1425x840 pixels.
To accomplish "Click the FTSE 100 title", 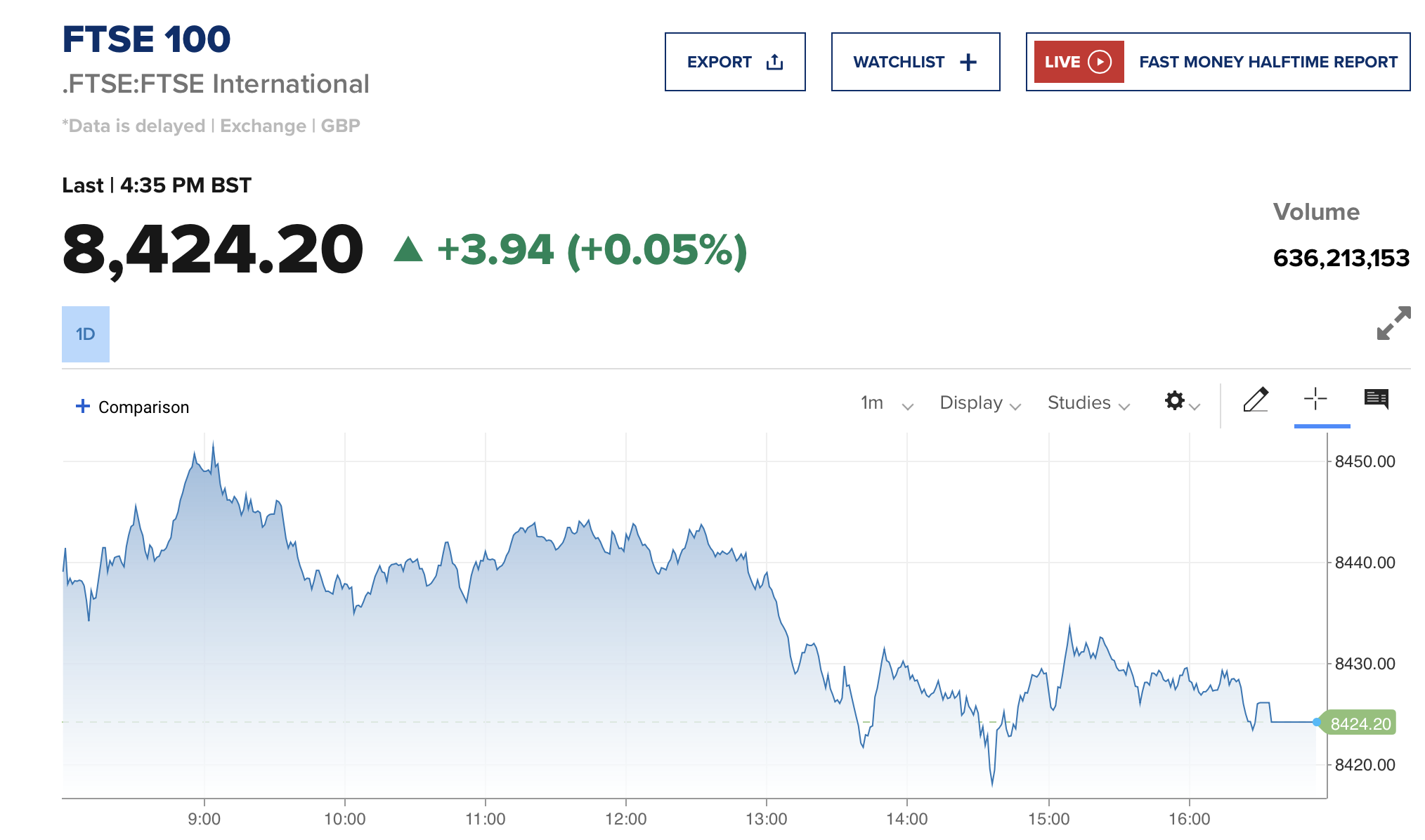I will pyautogui.click(x=146, y=39).
